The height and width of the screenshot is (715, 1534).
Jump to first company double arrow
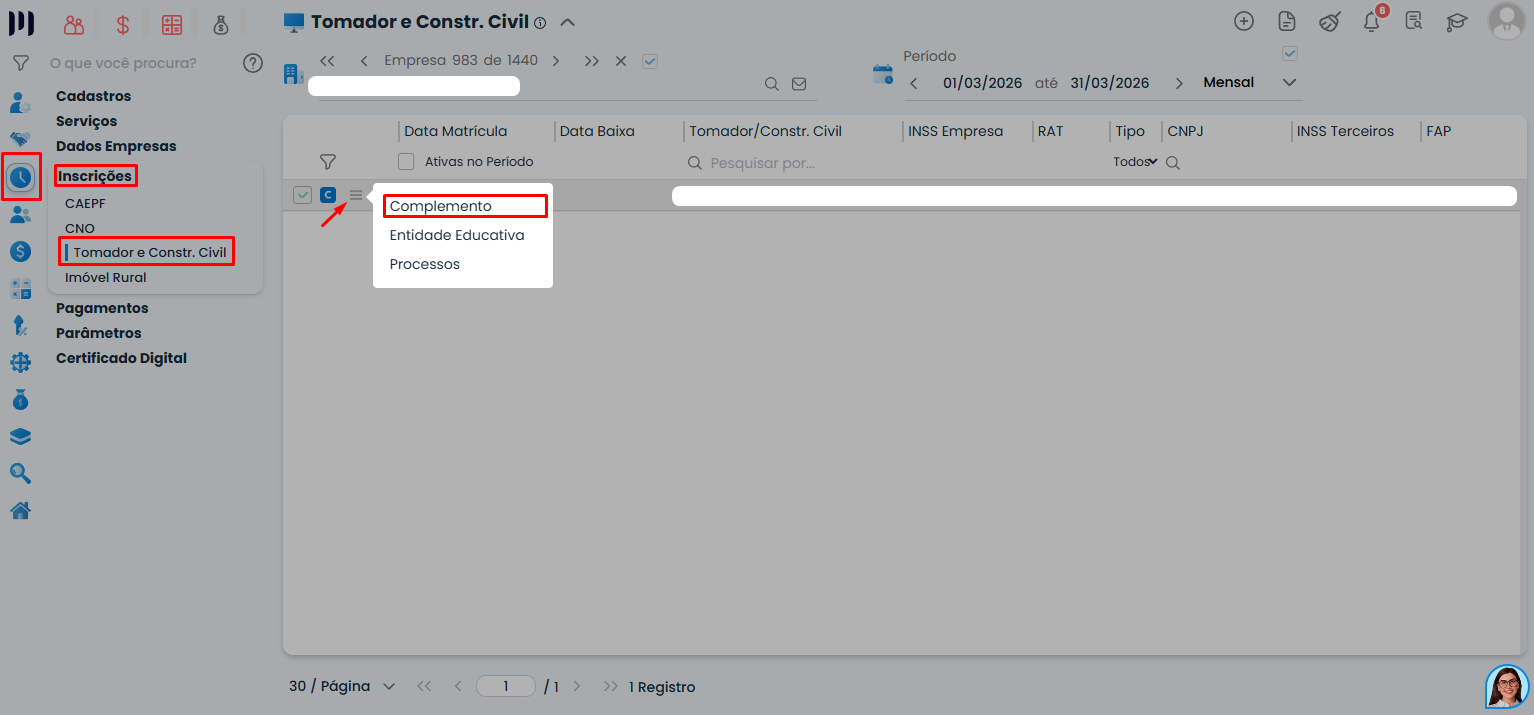coord(327,61)
